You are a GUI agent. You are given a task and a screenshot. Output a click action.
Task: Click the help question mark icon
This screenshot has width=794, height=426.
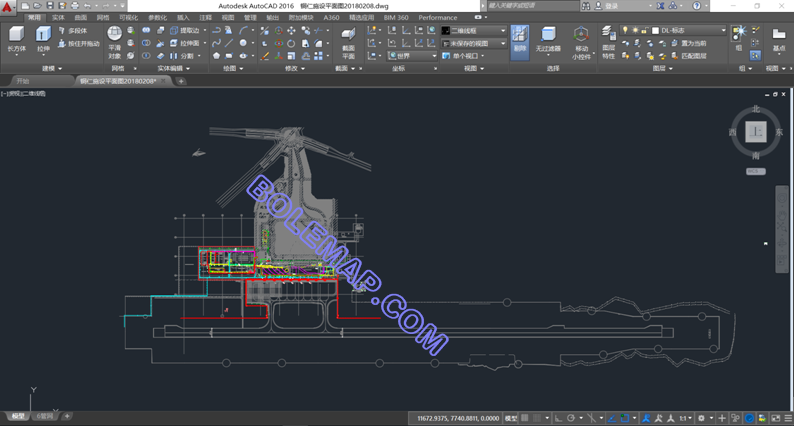click(697, 6)
